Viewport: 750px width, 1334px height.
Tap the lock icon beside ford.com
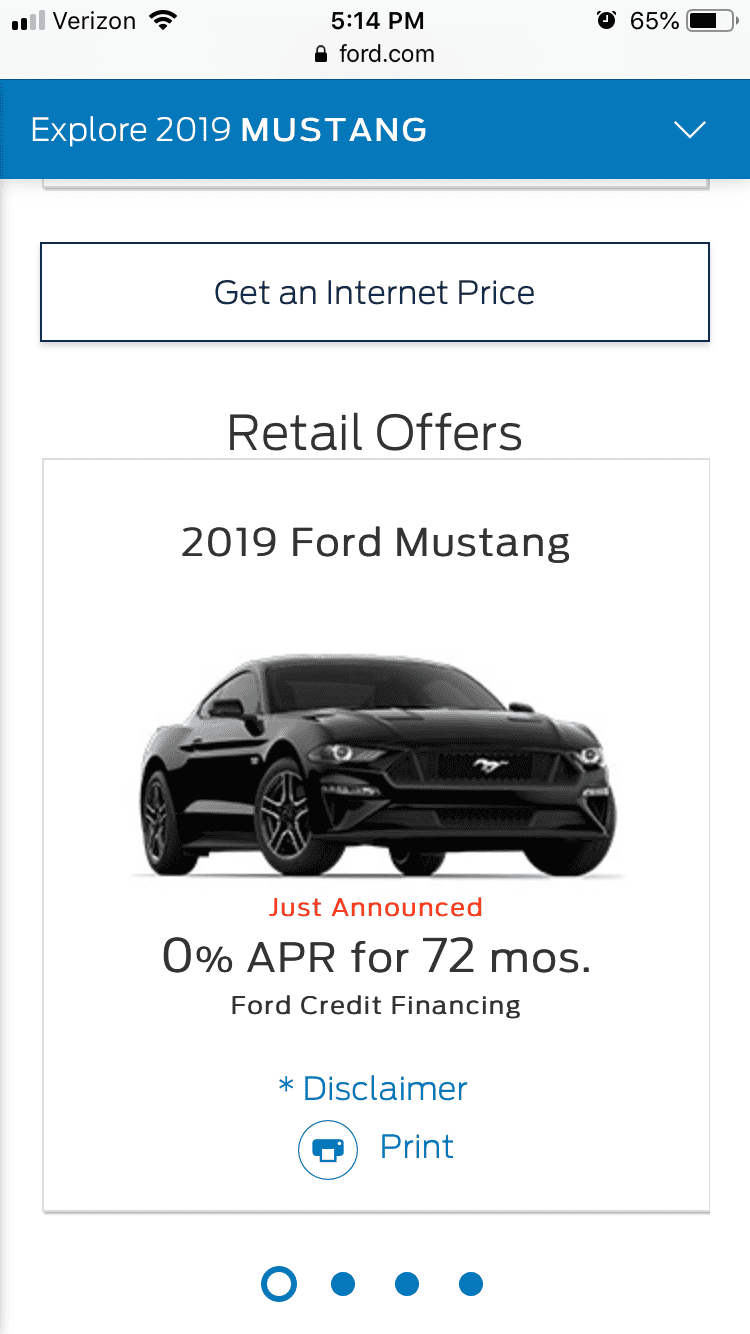click(x=321, y=54)
